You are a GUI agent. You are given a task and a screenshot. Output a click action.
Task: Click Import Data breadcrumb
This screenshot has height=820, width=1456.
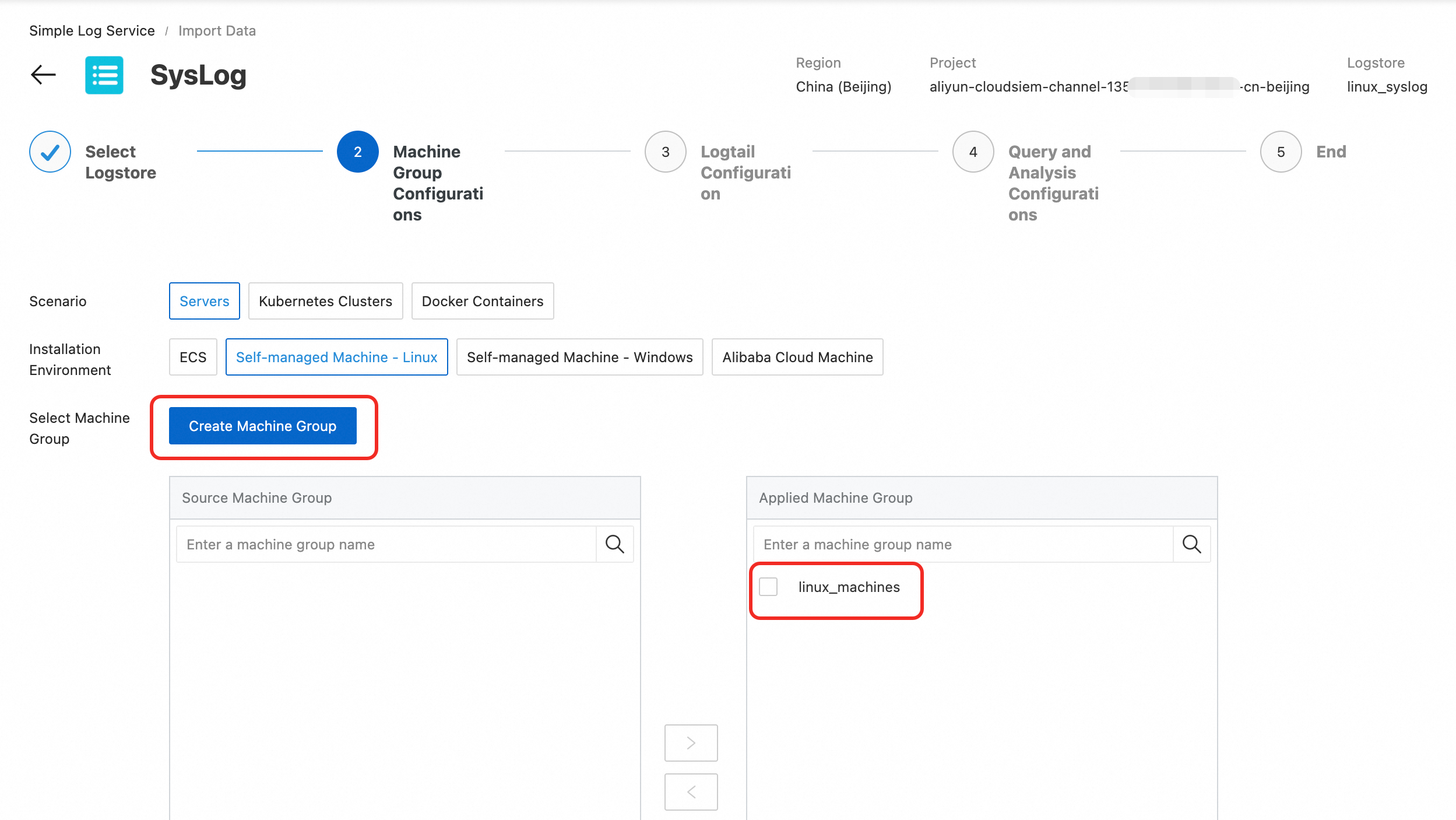(x=217, y=30)
